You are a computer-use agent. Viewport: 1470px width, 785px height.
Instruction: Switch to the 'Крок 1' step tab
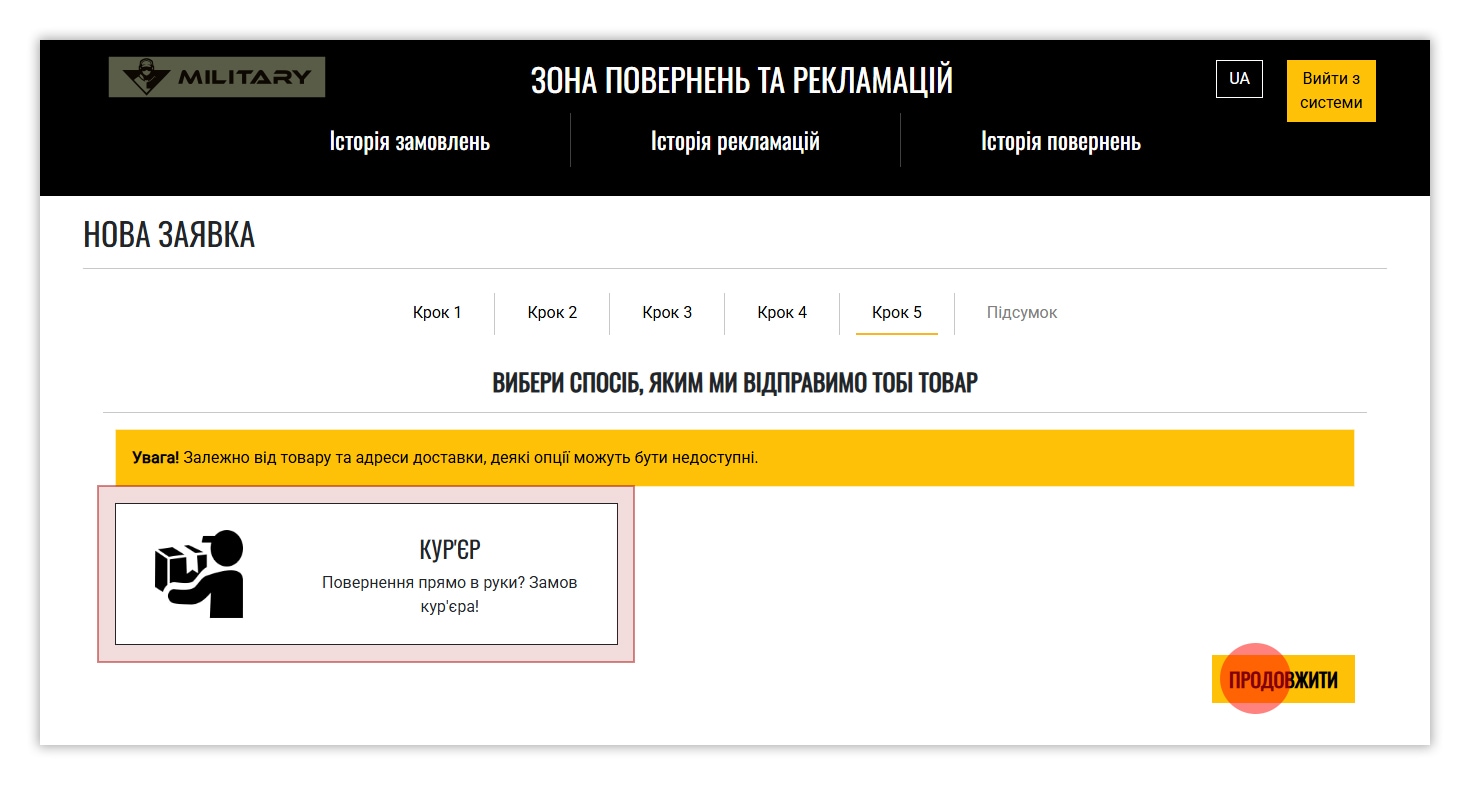pyautogui.click(x=437, y=313)
